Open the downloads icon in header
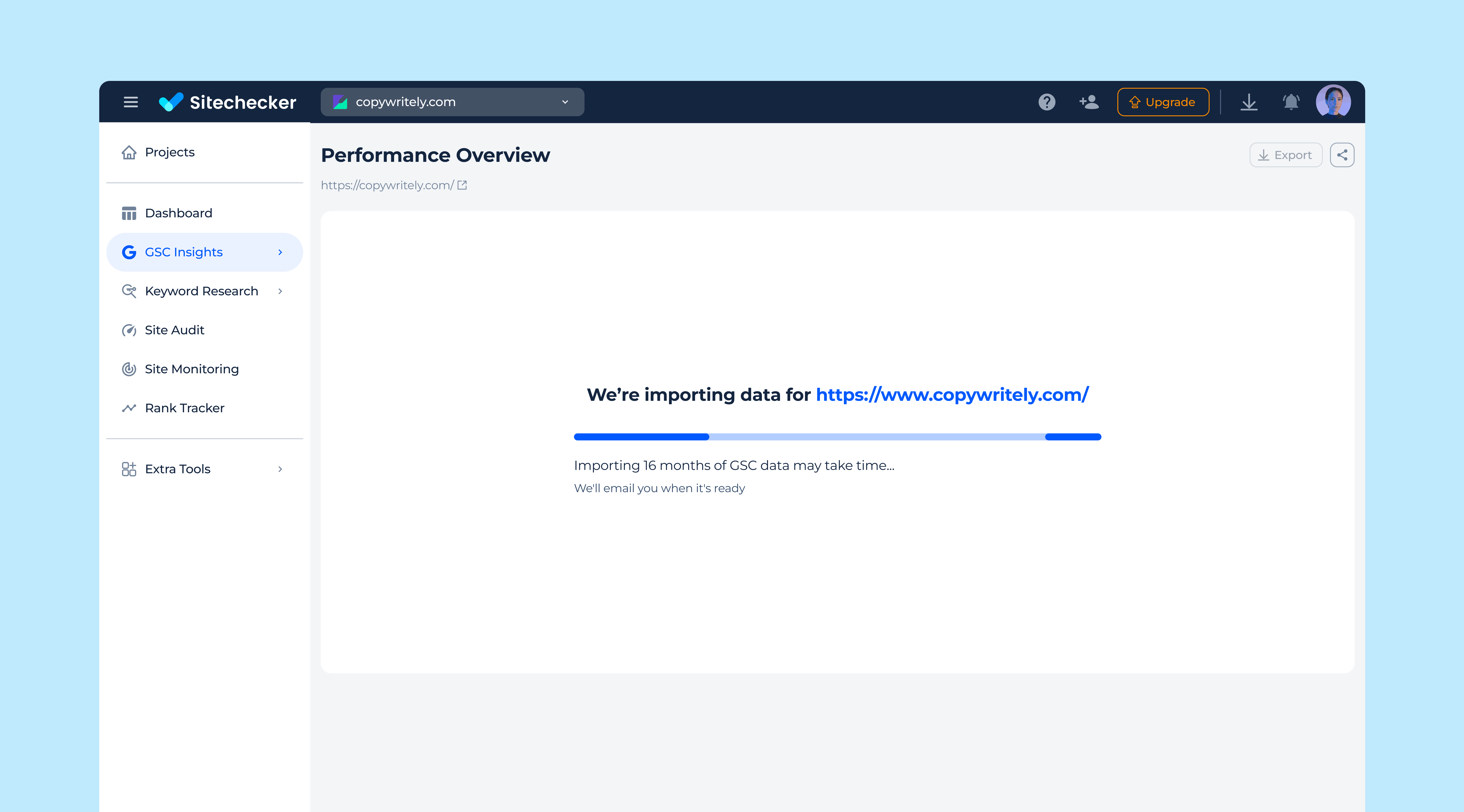 point(1249,102)
